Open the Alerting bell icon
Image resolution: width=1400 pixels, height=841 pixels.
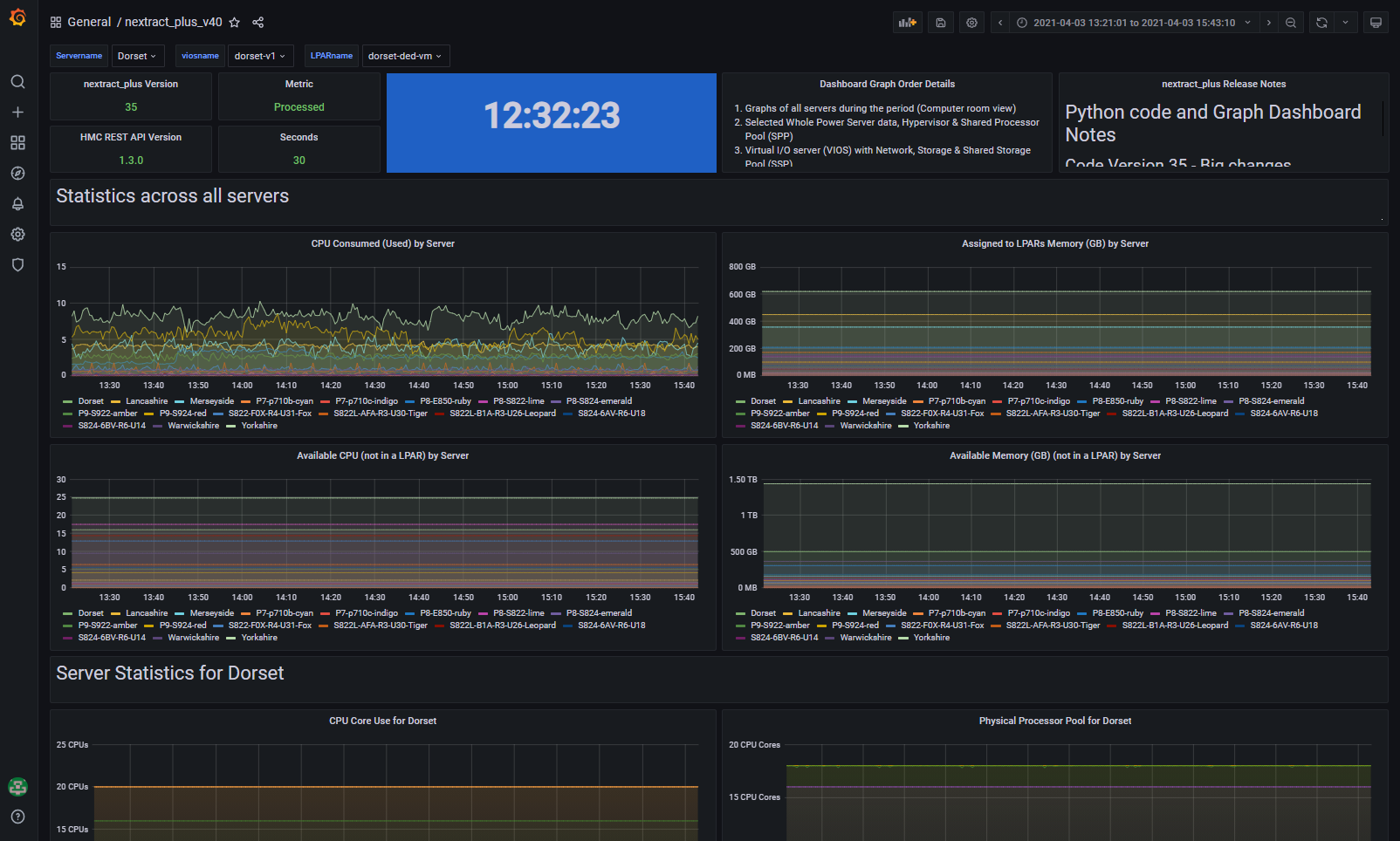pos(17,204)
